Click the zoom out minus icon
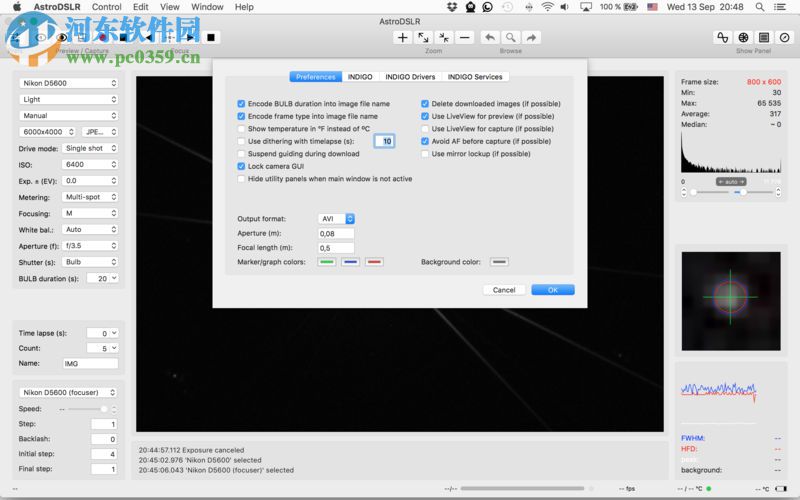This screenshot has height=500, width=800. click(464, 37)
